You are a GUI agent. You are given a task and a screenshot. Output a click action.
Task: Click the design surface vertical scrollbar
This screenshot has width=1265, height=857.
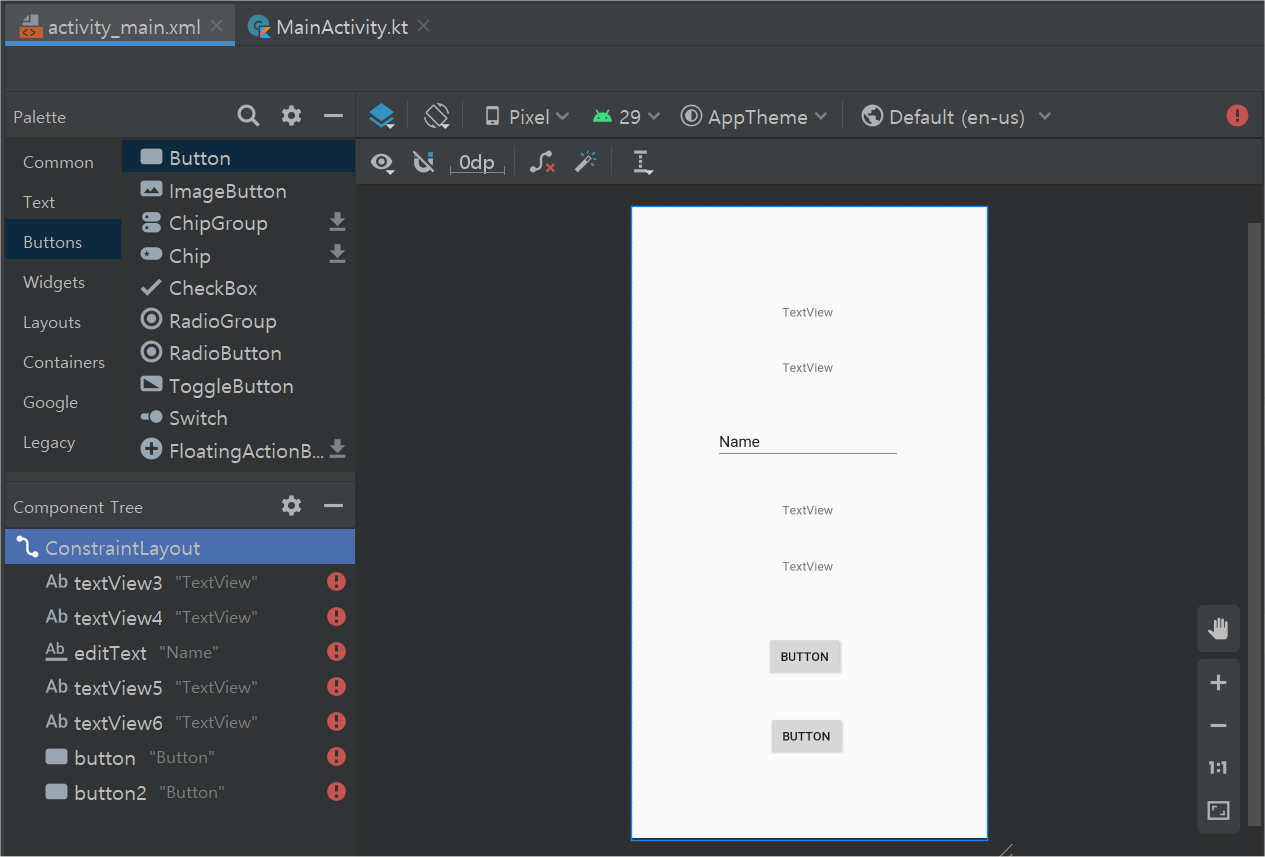1254,524
